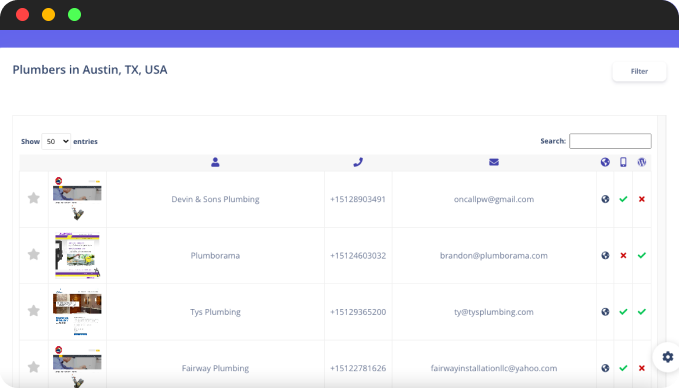Select phone number +15122781626
The height and width of the screenshot is (388, 679).
pyautogui.click(x=358, y=369)
